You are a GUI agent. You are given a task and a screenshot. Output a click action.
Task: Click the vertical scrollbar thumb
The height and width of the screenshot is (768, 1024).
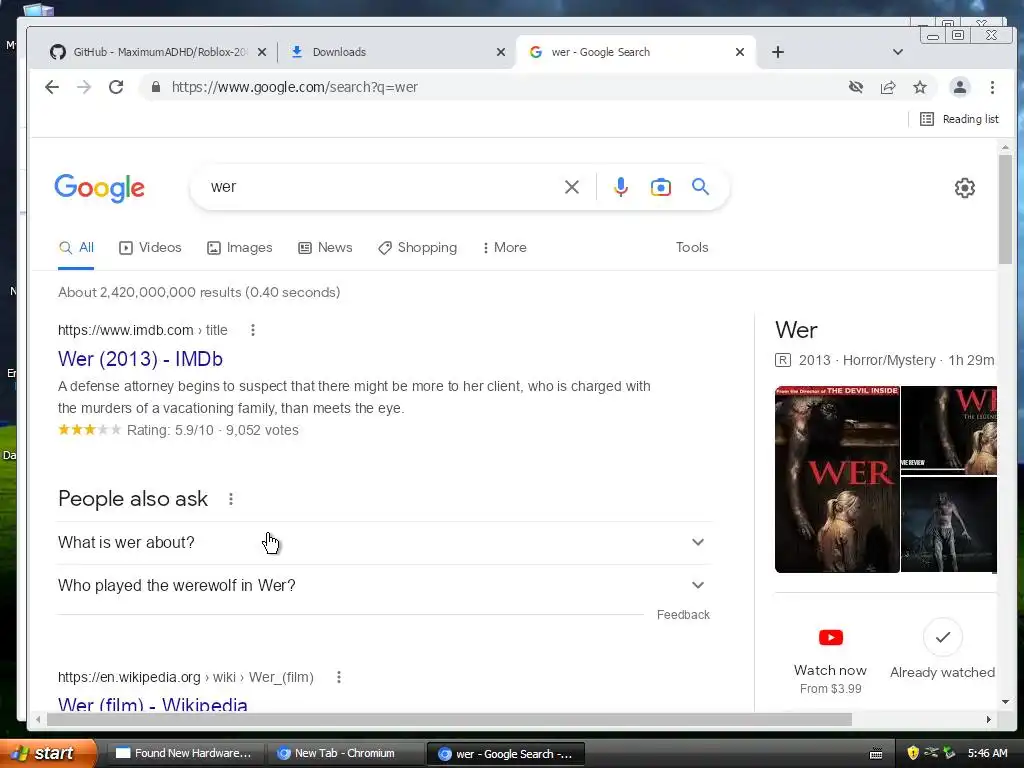(1005, 209)
